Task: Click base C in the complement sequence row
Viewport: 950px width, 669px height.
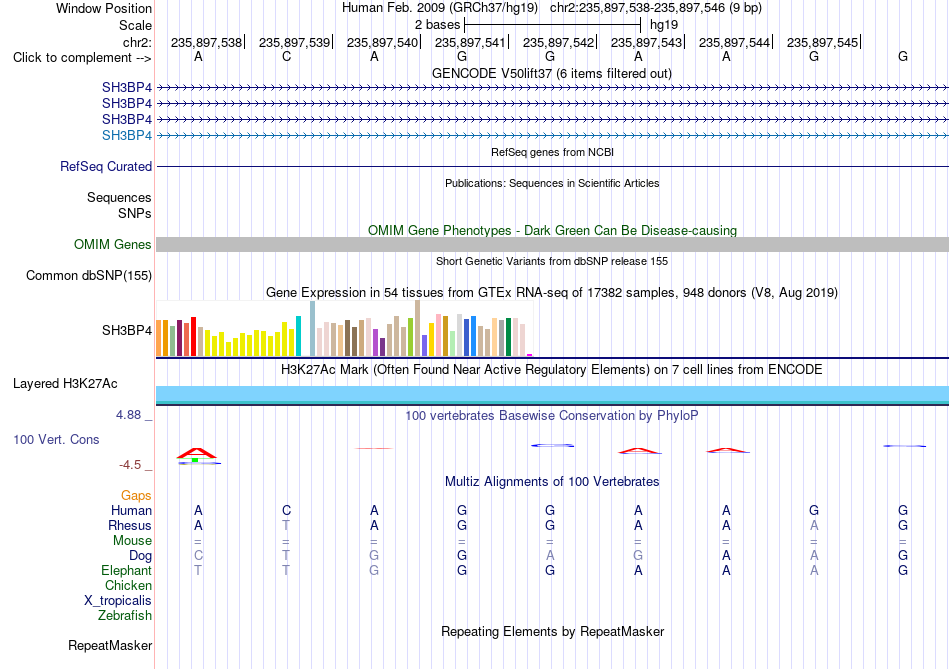Action: coord(287,56)
